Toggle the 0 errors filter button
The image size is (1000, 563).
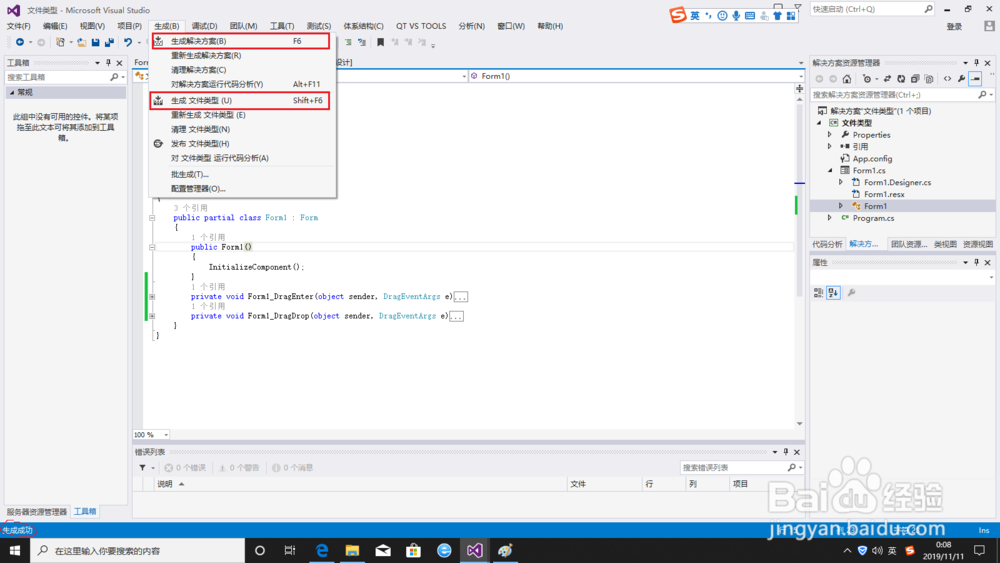pos(185,467)
